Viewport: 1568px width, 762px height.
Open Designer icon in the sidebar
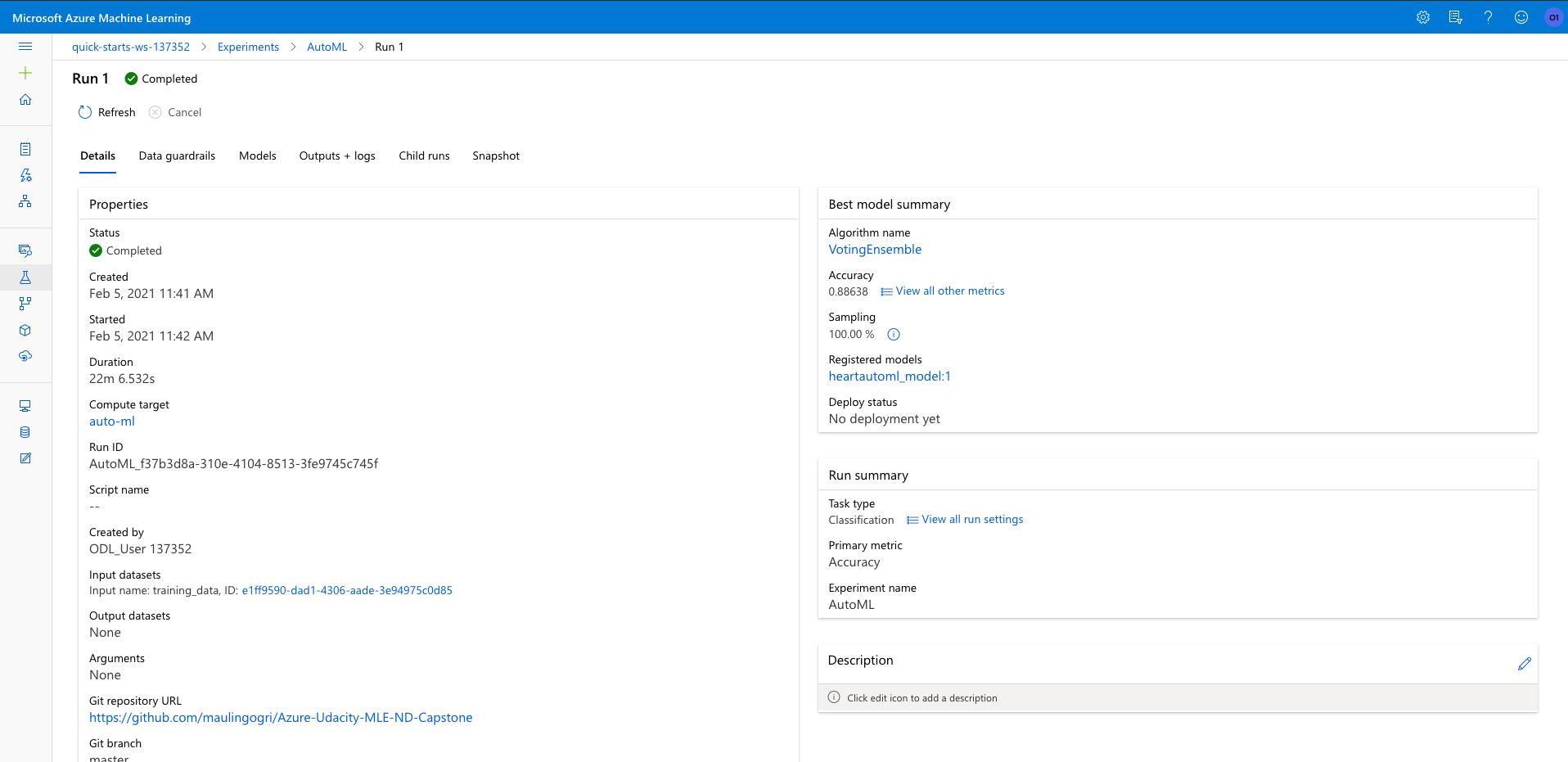click(25, 201)
